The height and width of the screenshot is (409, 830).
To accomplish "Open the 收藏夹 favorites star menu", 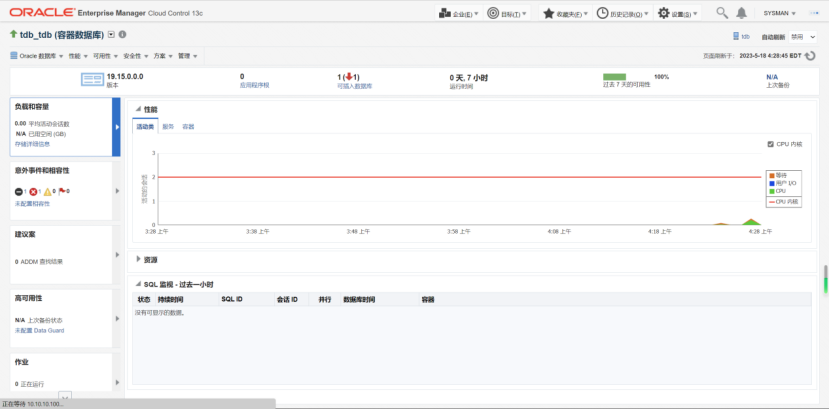I will tap(565, 13).
